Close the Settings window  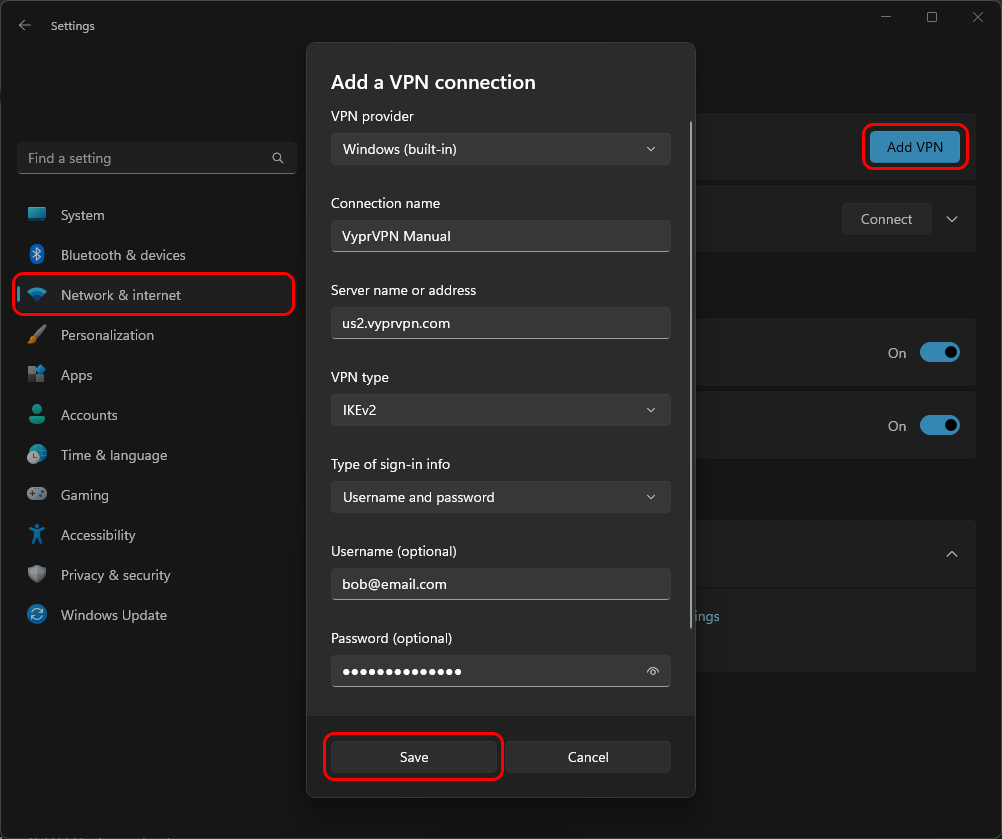pos(978,17)
